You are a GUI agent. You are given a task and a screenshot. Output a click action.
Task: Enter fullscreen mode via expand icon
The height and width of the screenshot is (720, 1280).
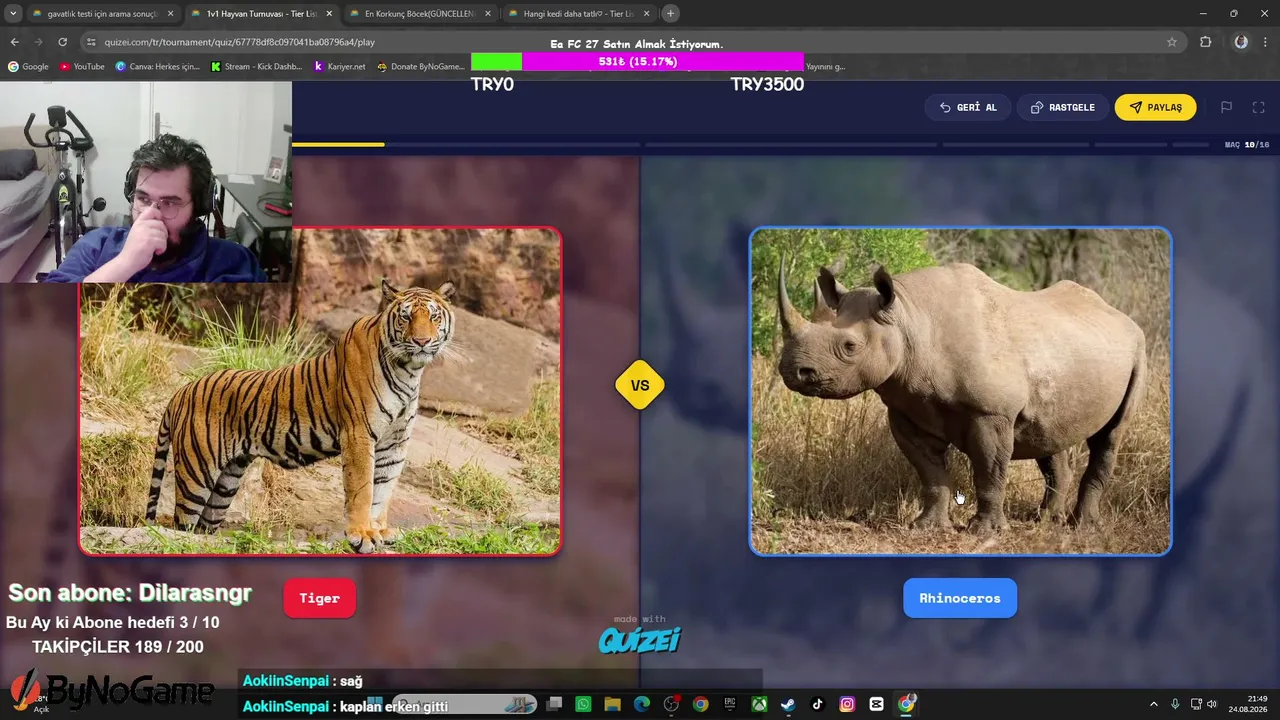coord(1259,107)
